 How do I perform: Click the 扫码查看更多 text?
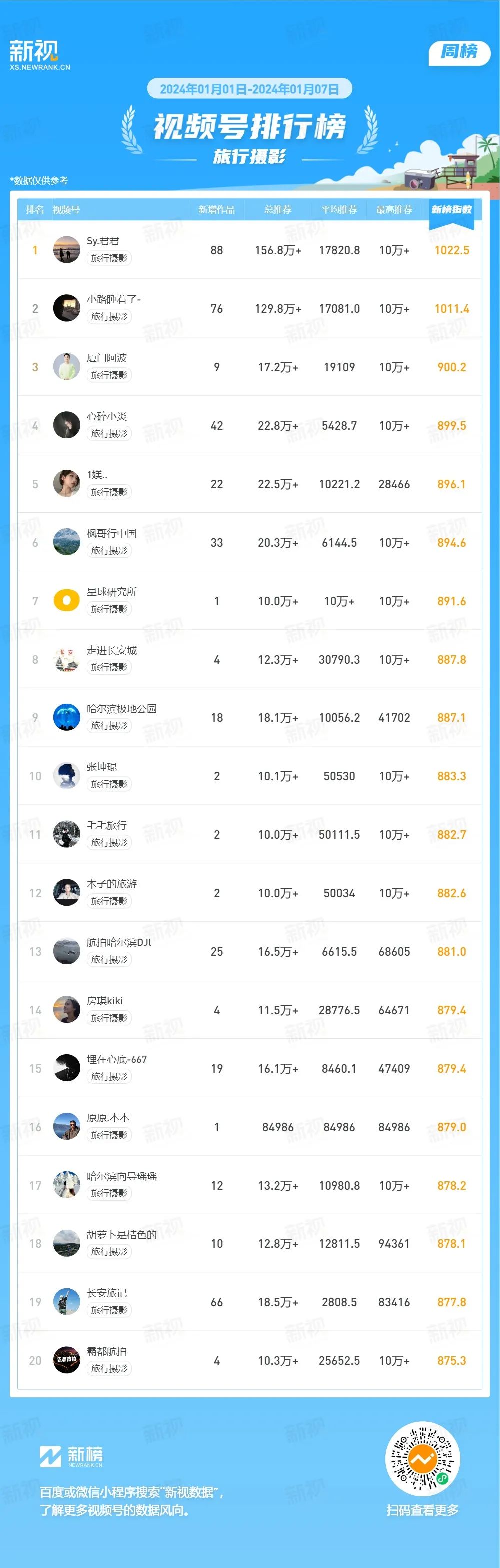pos(422,1510)
